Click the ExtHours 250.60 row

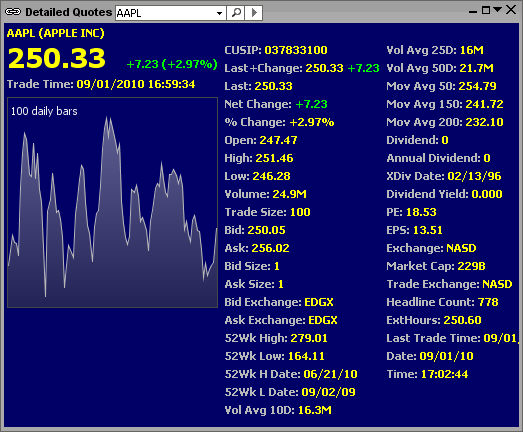pos(434,320)
